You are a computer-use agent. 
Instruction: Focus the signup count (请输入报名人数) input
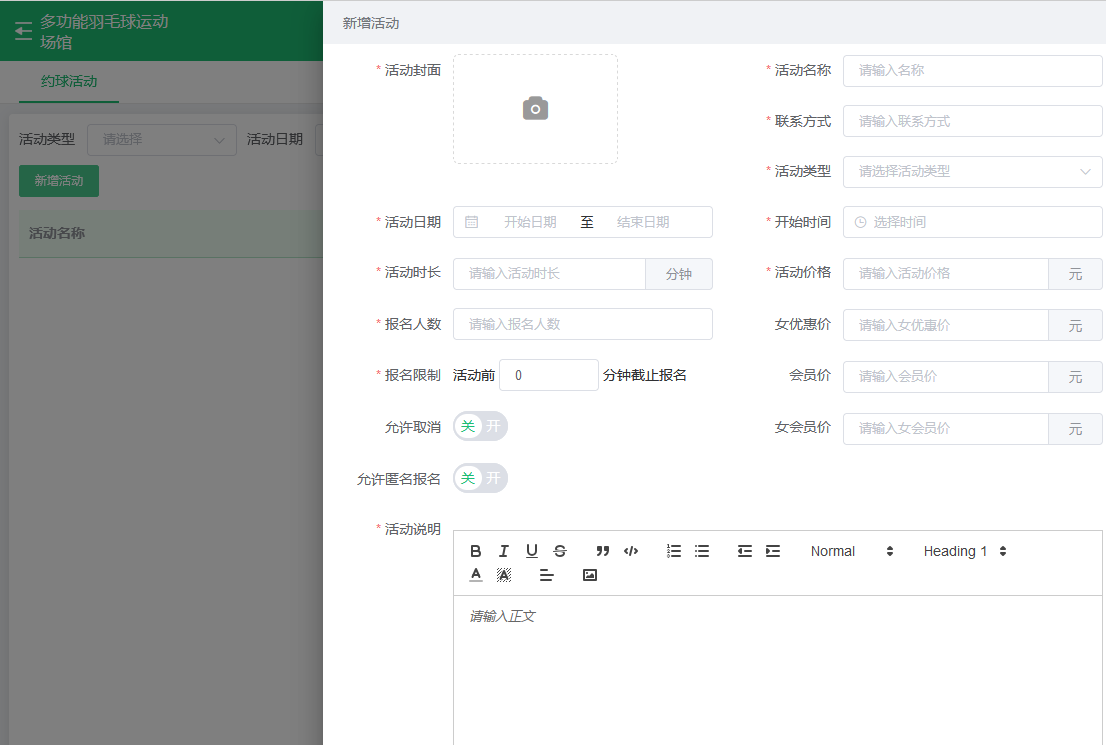coord(583,325)
